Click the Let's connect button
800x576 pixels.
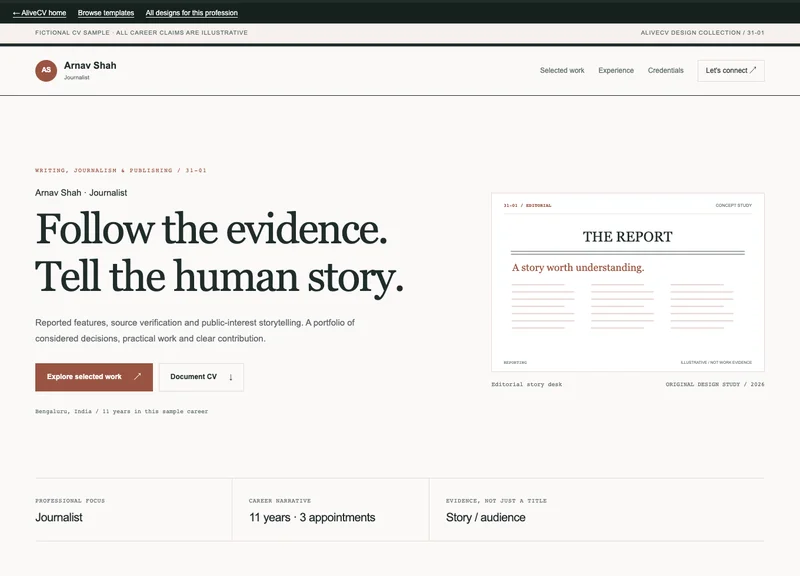pos(731,70)
